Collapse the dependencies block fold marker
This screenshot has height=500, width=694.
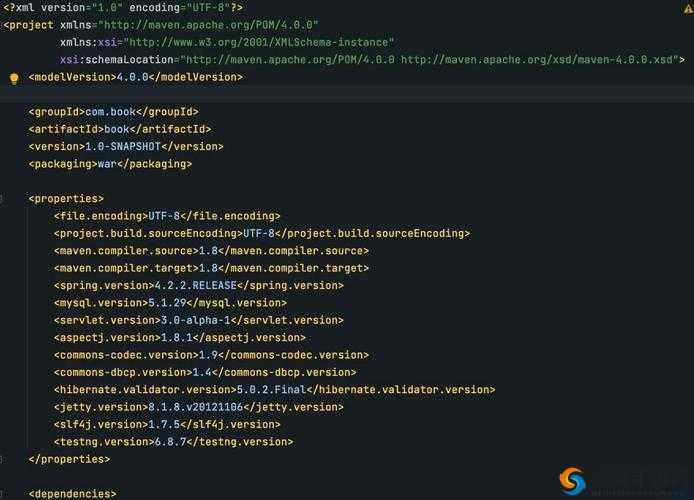1,494
